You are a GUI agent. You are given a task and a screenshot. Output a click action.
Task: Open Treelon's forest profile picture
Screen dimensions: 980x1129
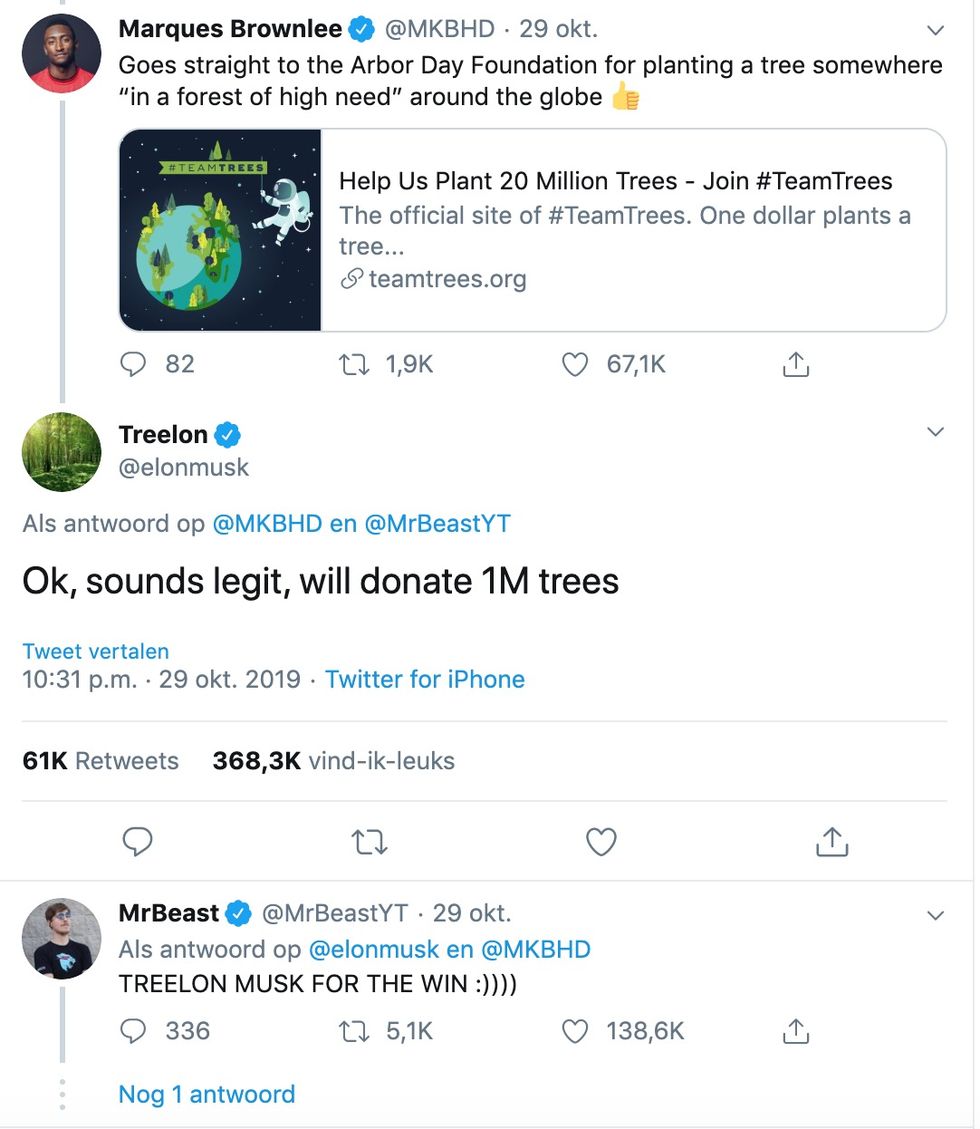click(62, 452)
